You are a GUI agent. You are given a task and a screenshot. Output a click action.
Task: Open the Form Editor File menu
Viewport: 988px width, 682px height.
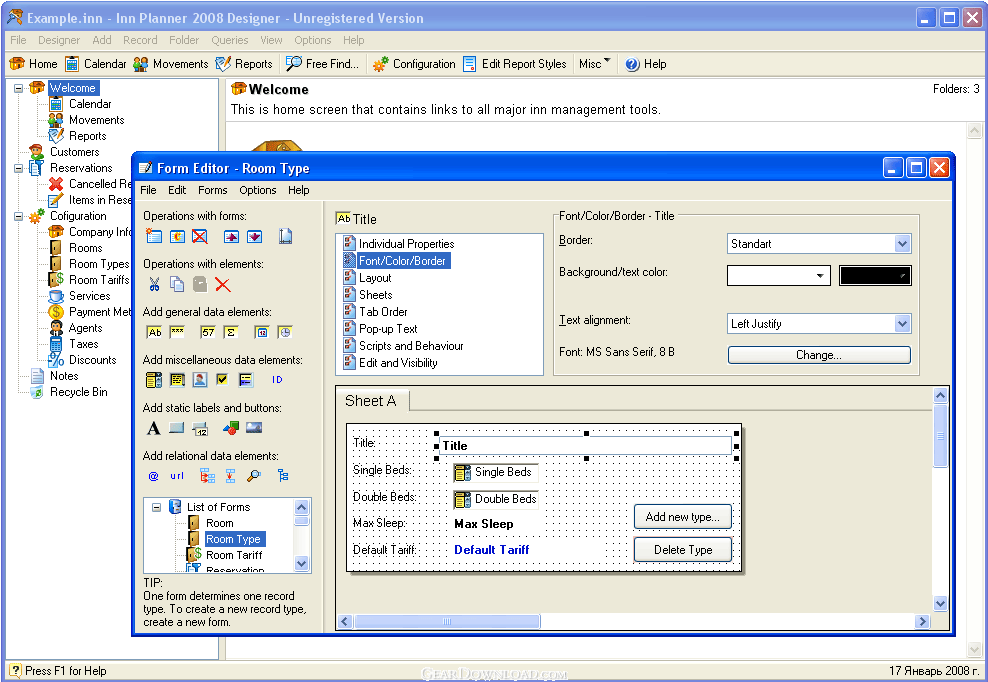[x=148, y=190]
